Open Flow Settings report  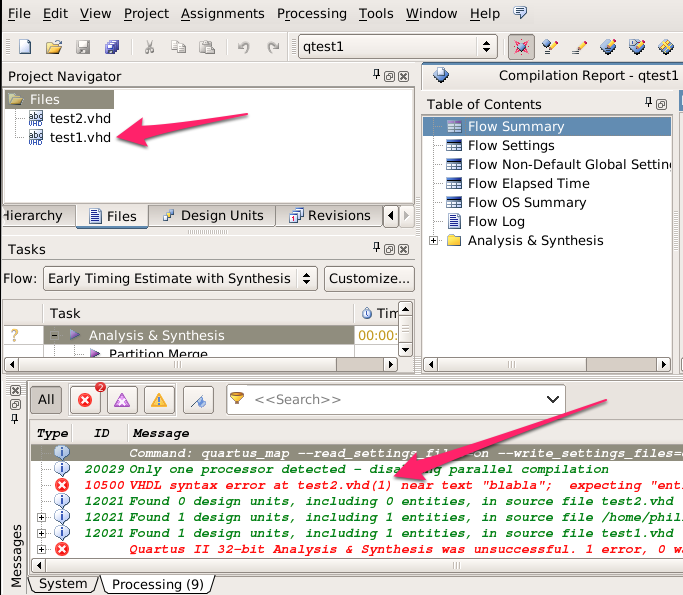(x=511, y=145)
